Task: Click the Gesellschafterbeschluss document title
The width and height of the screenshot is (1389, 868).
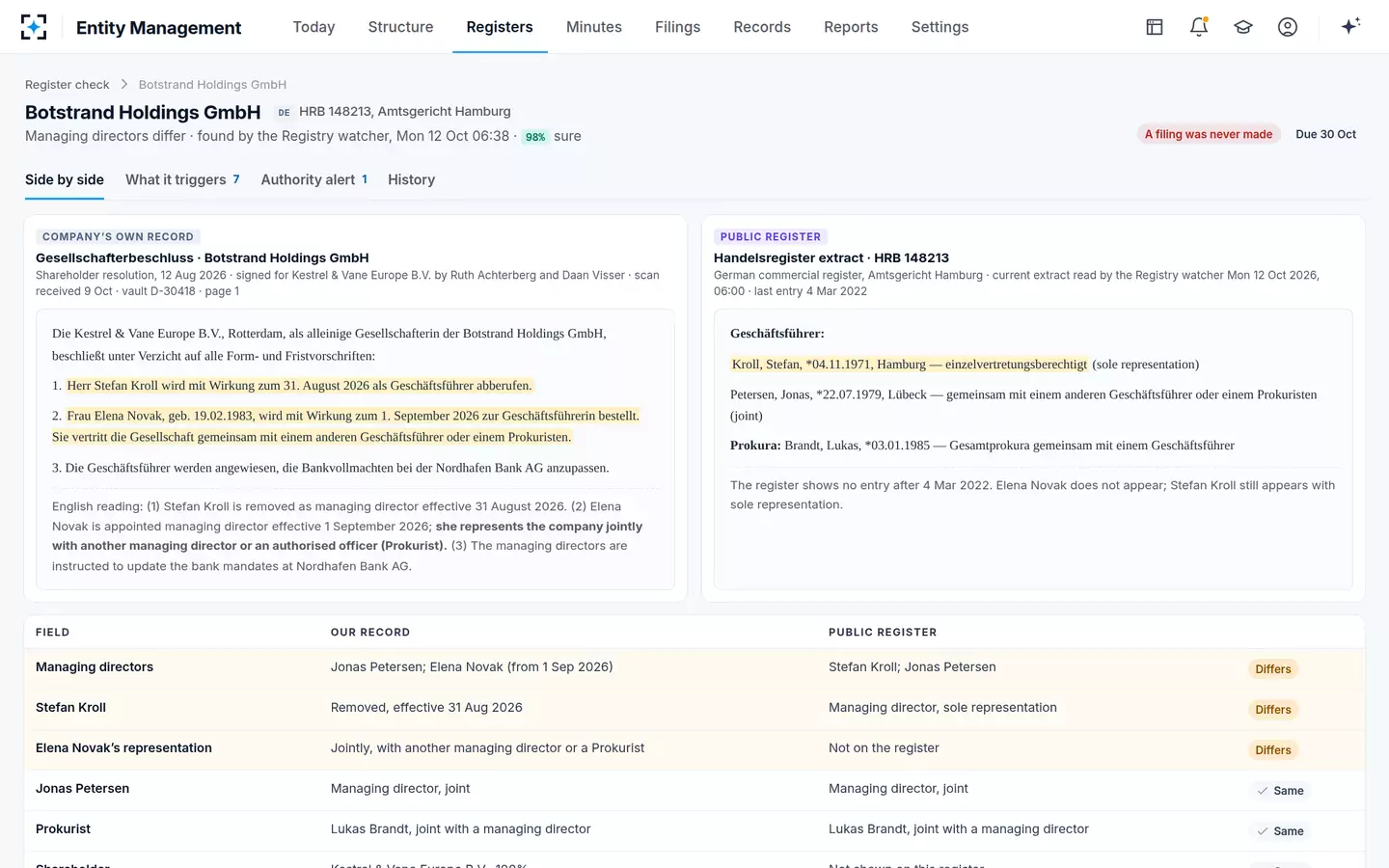Action: [x=203, y=258]
